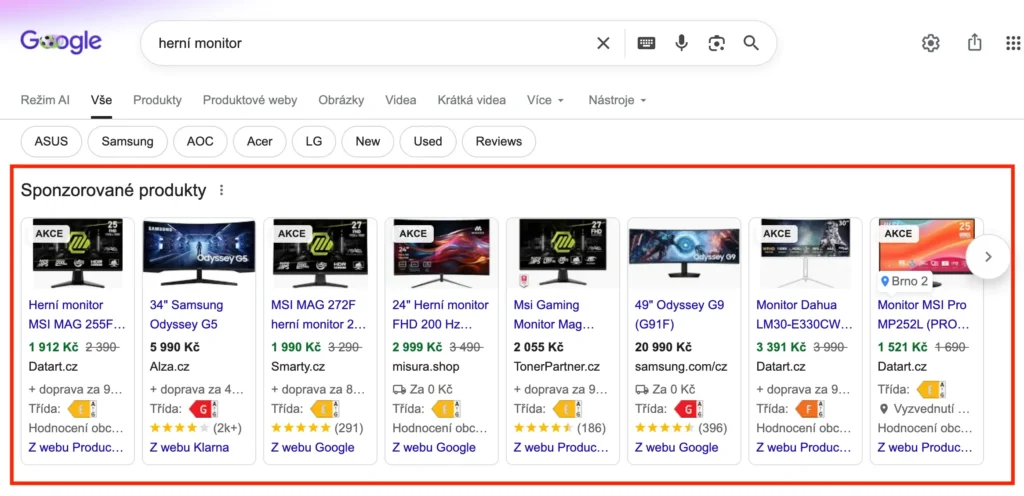Open the on-screen keyboard icon
The height and width of the screenshot is (496, 1024).
click(647, 43)
